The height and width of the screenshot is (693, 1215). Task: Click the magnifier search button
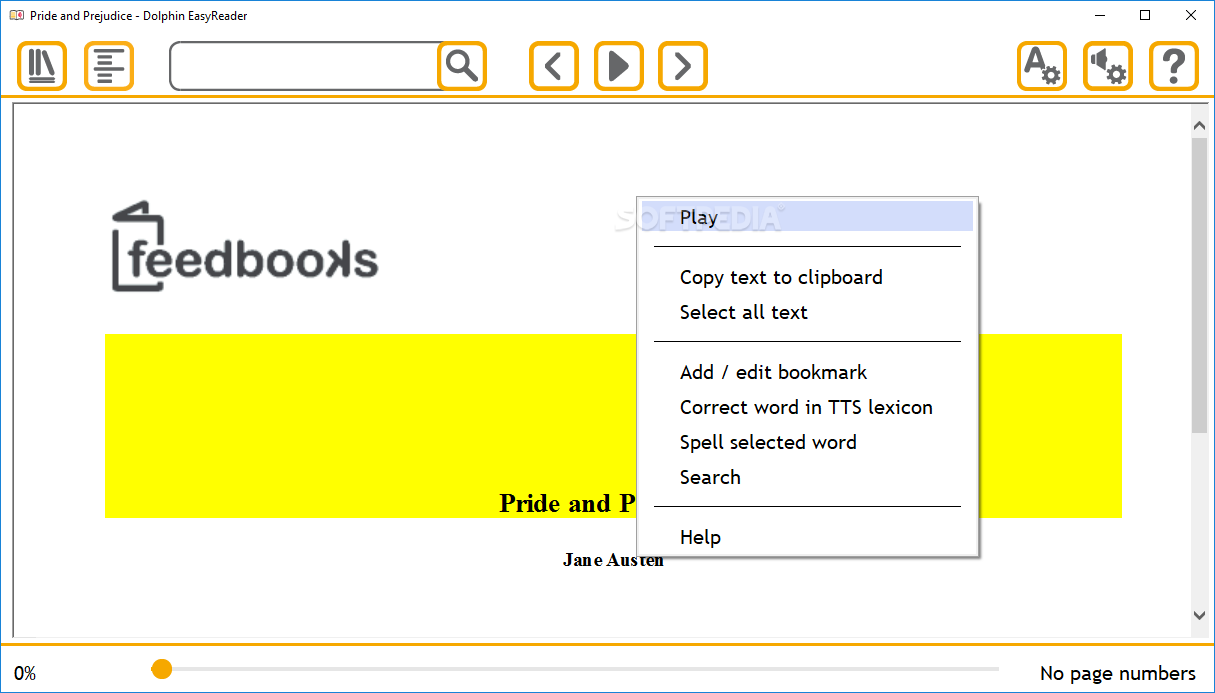coord(462,67)
